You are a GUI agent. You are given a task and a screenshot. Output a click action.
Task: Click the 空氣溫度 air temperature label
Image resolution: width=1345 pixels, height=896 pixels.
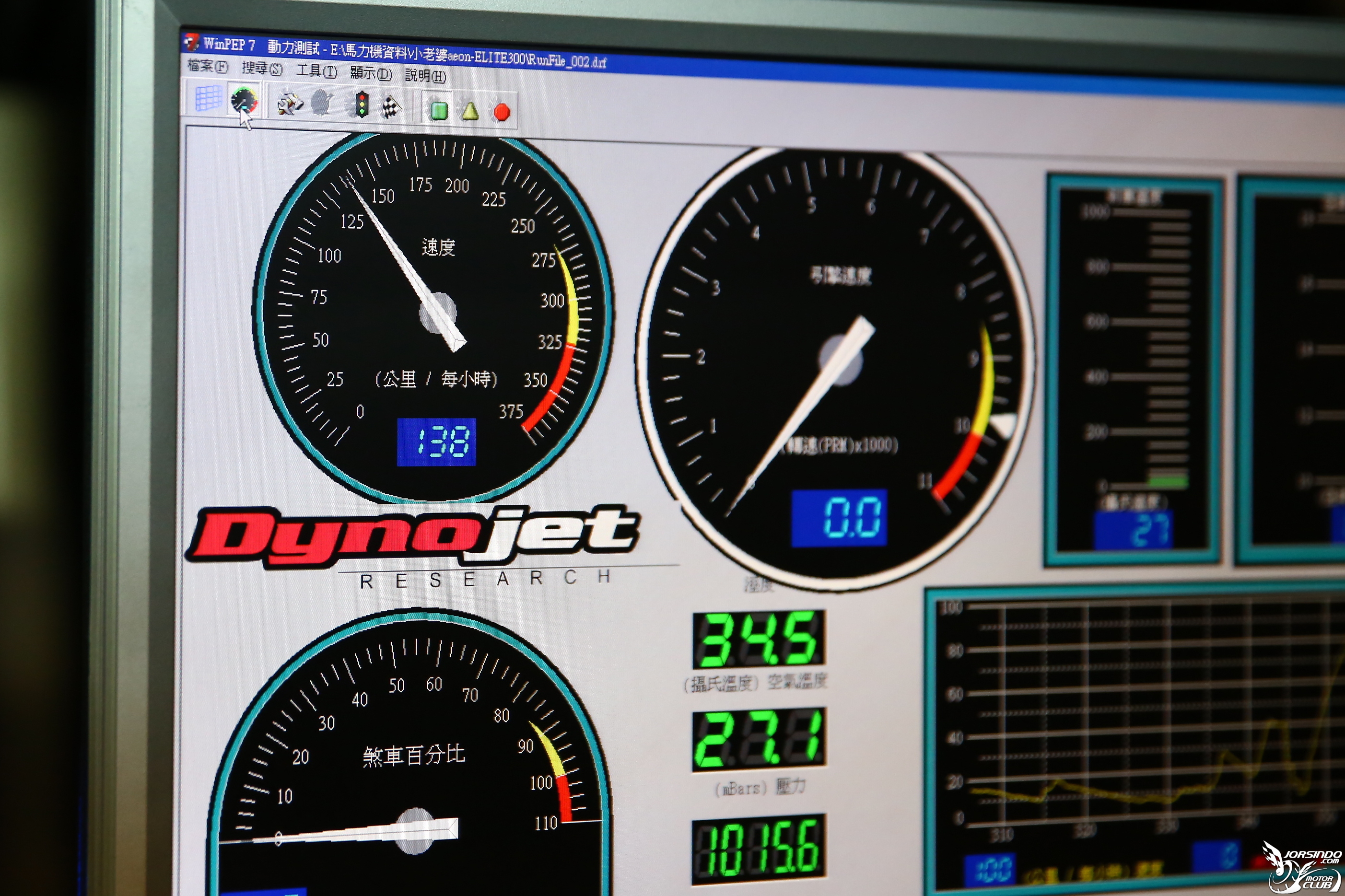[x=797, y=681]
